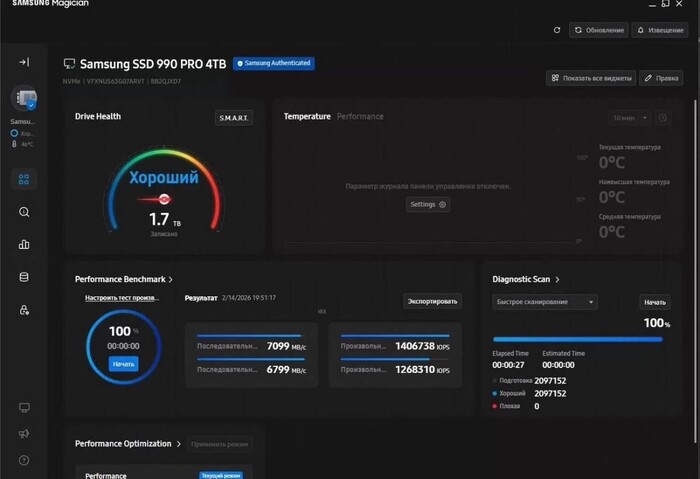Open the lock security sidebar icon
This screenshot has height=479, width=700.
24,310
